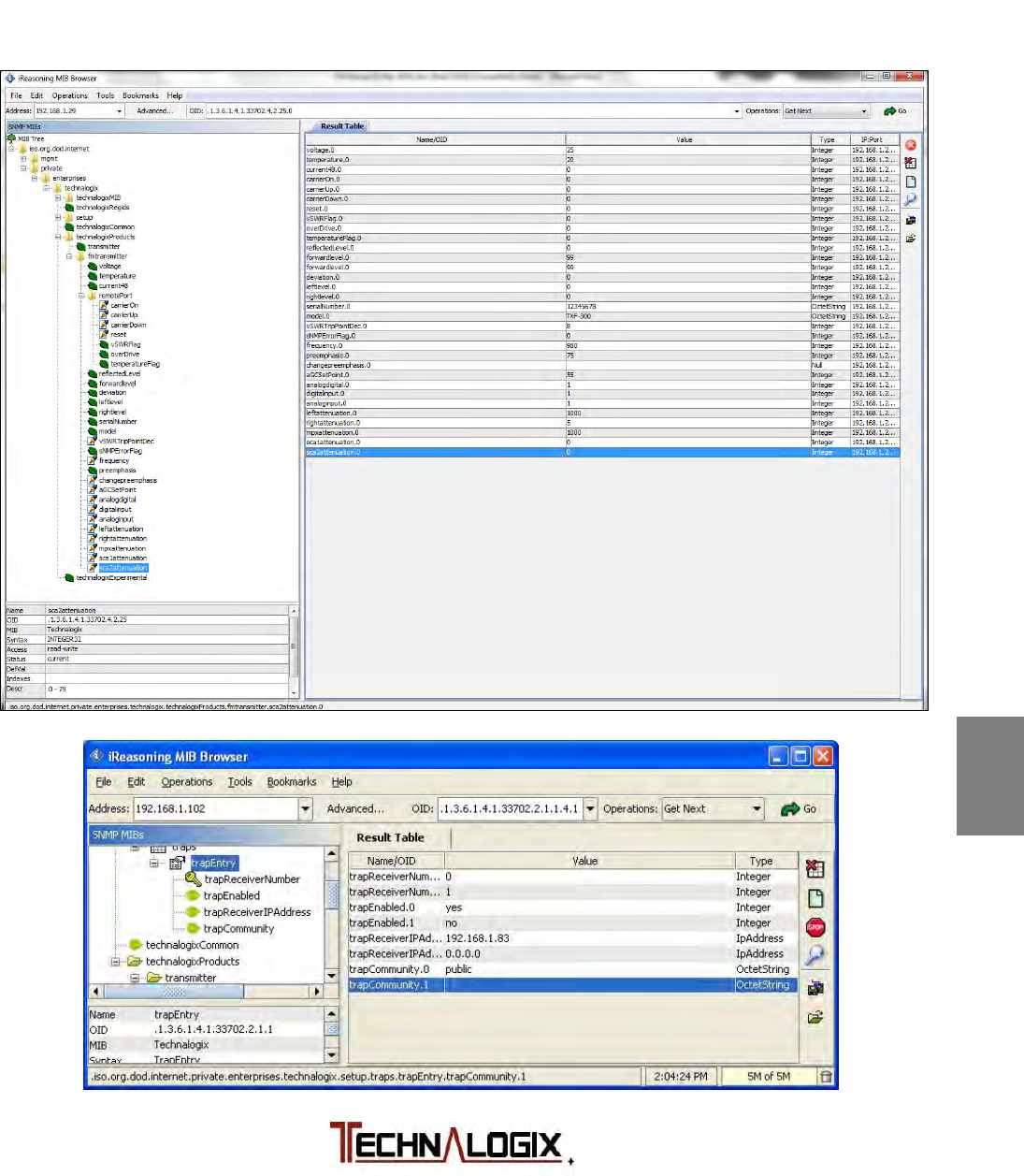Open the Address dropdown in the 192.168.1.29 window
The height and width of the screenshot is (1176, 1024).
(119, 111)
